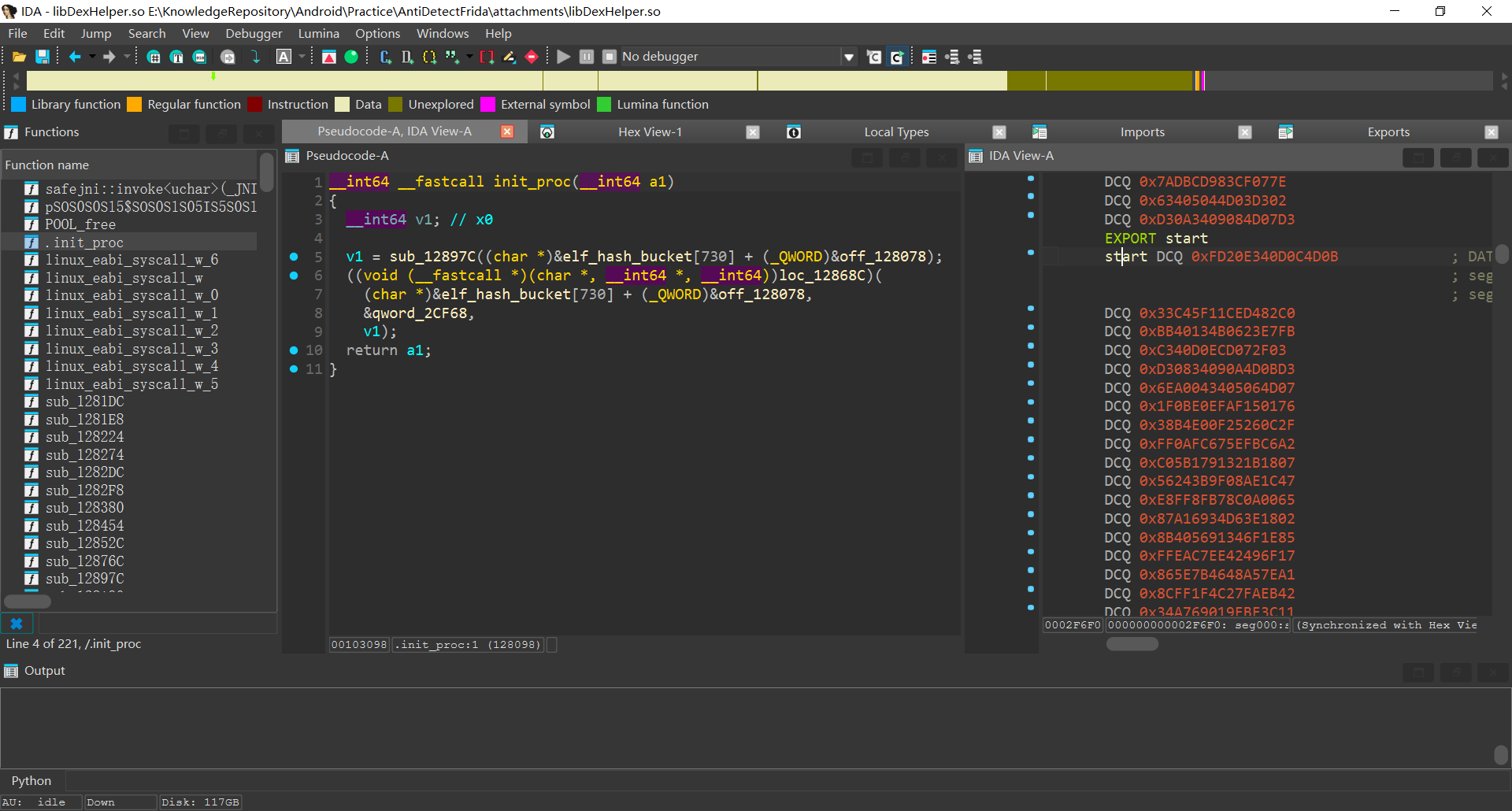Click the highlighted C-with-arrow toolbar icon

click(897, 57)
